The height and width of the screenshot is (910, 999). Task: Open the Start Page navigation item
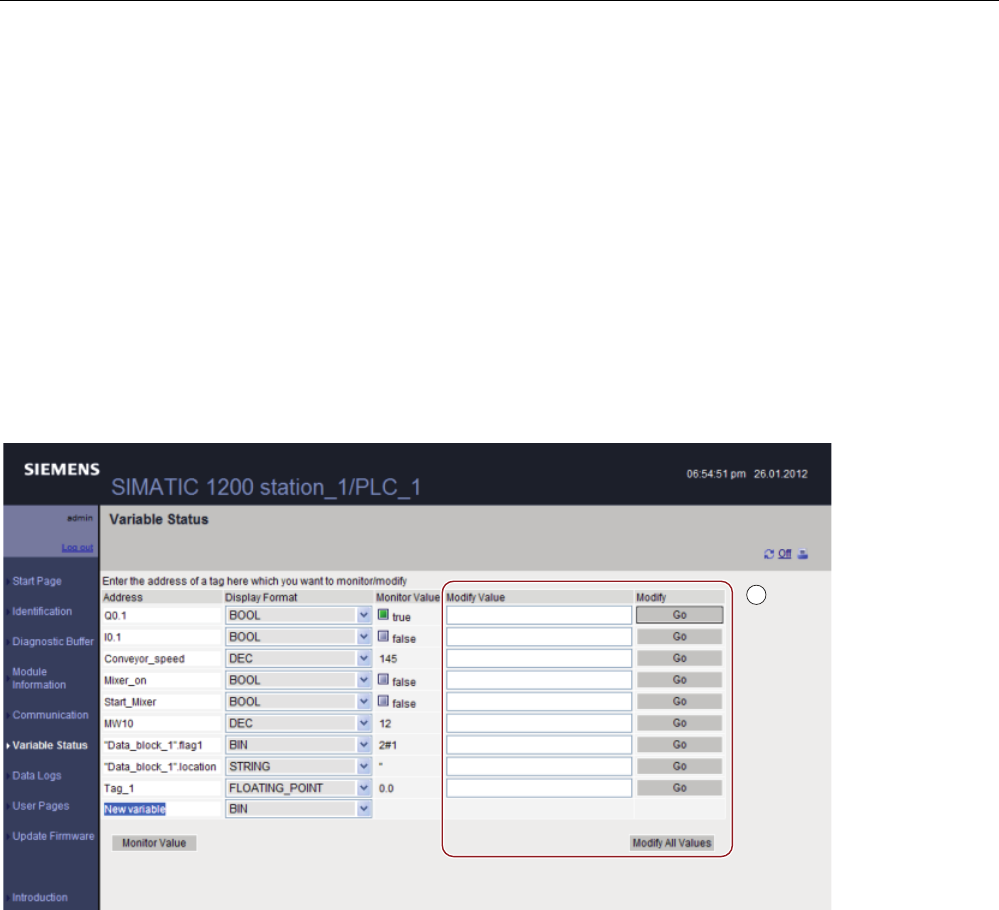[37, 581]
